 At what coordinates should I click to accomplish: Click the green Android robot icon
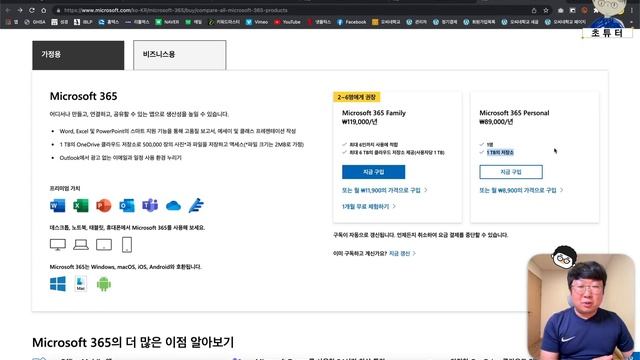(x=104, y=284)
